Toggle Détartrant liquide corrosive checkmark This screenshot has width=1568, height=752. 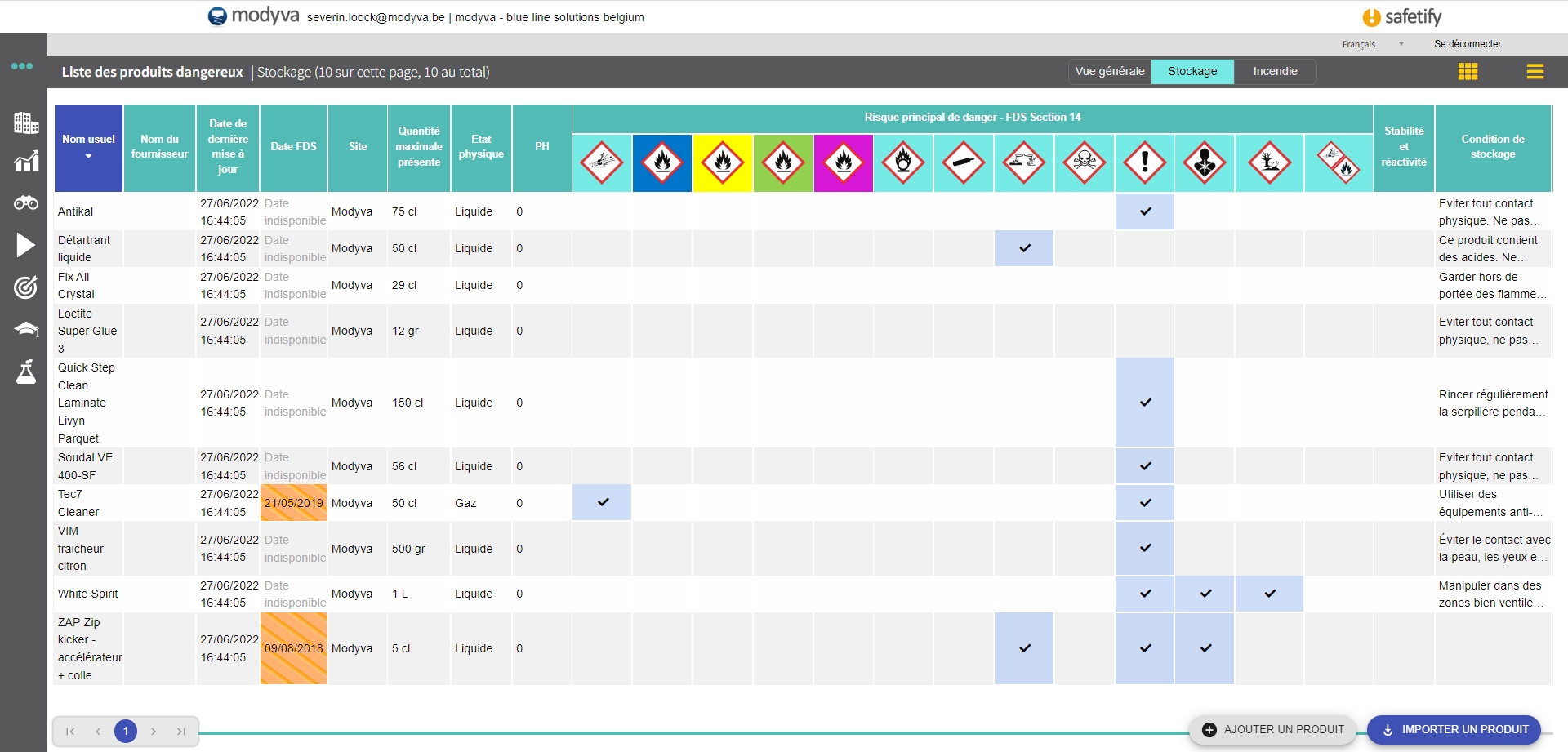(1024, 248)
